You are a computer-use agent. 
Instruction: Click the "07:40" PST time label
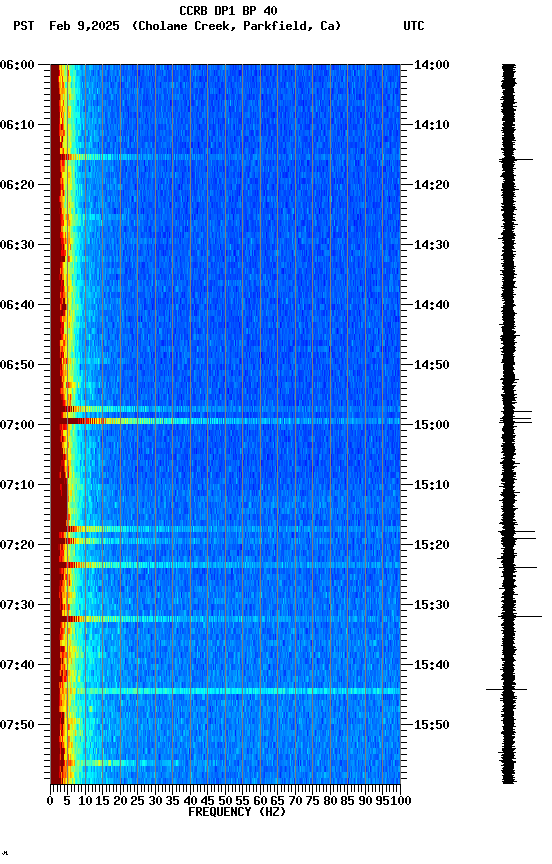pos(17,666)
